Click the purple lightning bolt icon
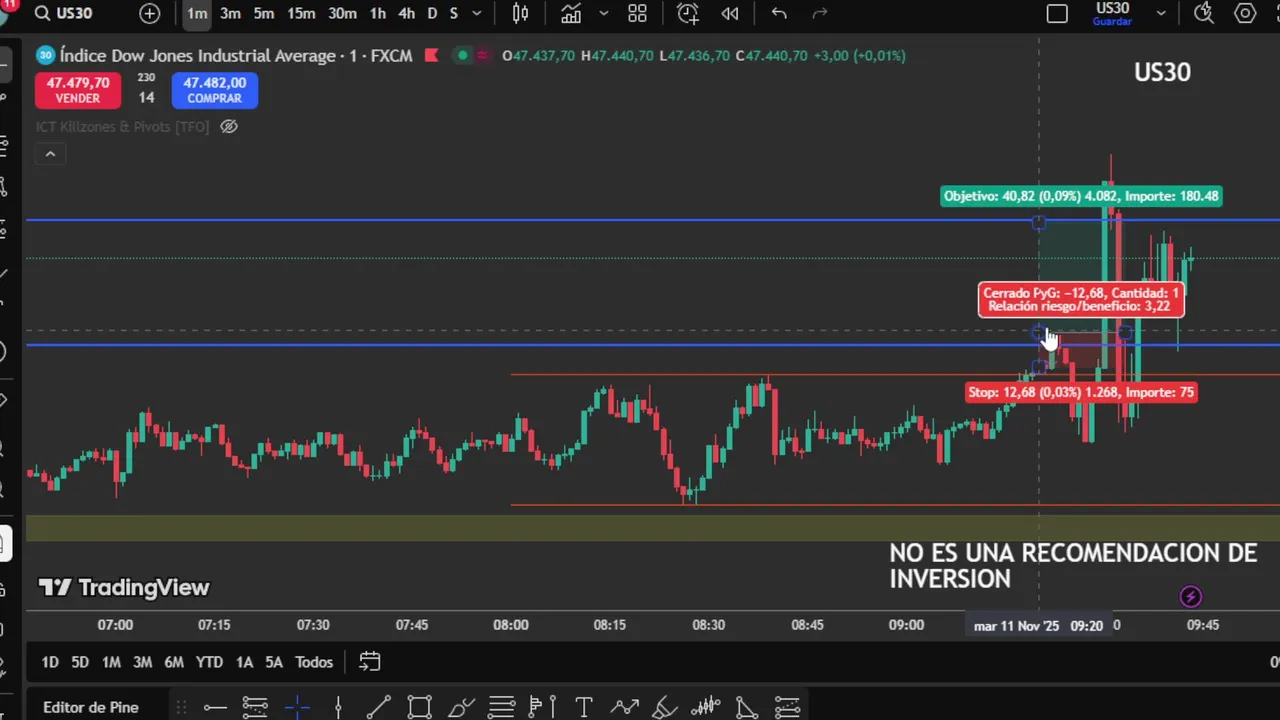Image resolution: width=1280 pixels, height=720 pixels. (1190, 597)
